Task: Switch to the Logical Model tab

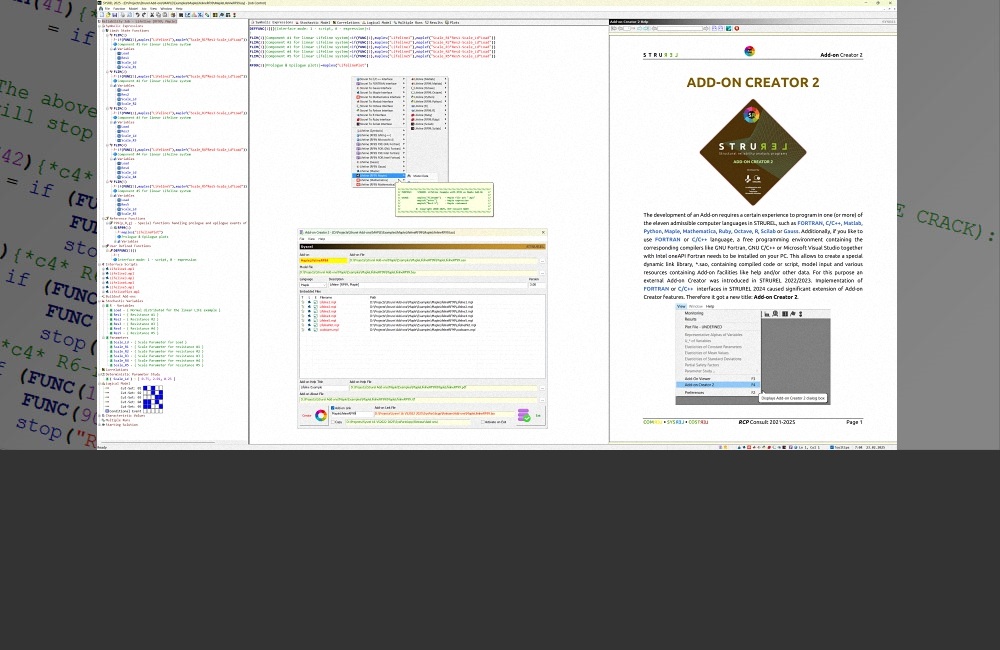Action: coord(378,22)
